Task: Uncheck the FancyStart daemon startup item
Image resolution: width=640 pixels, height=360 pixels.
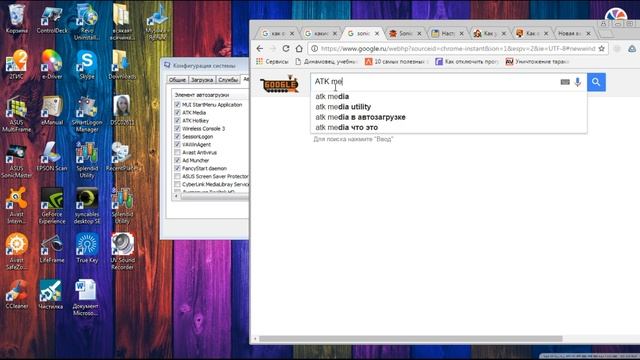Action: point(177,168)
